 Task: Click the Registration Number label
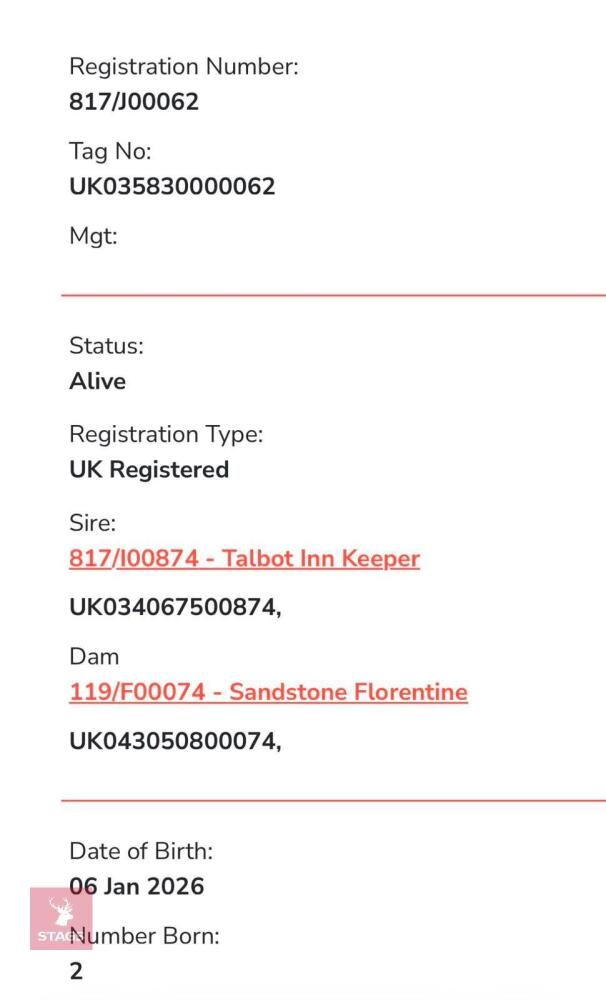184,67
